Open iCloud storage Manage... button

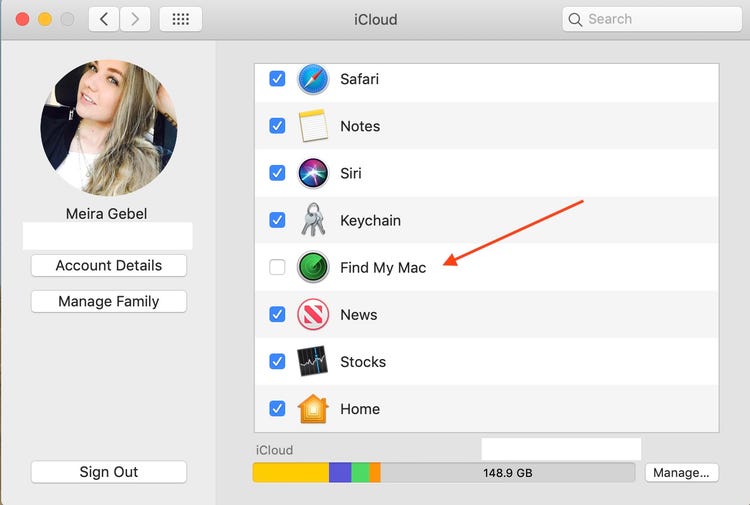(x=681, y=472)
